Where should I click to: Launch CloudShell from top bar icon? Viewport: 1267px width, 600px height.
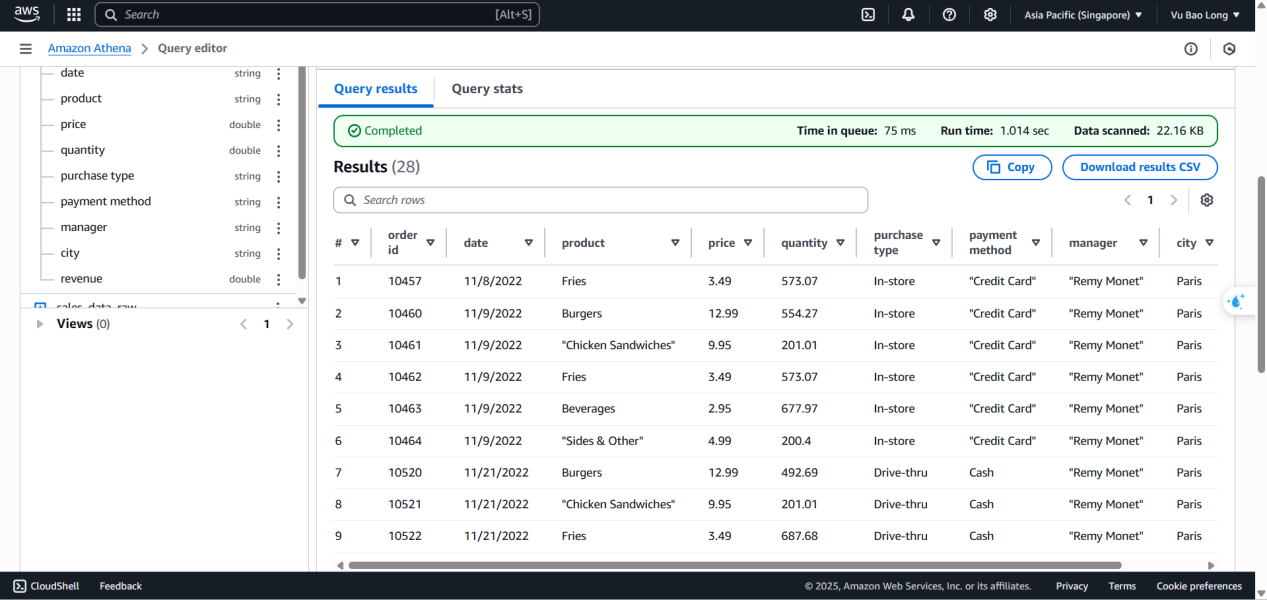(x=869, y=15)
